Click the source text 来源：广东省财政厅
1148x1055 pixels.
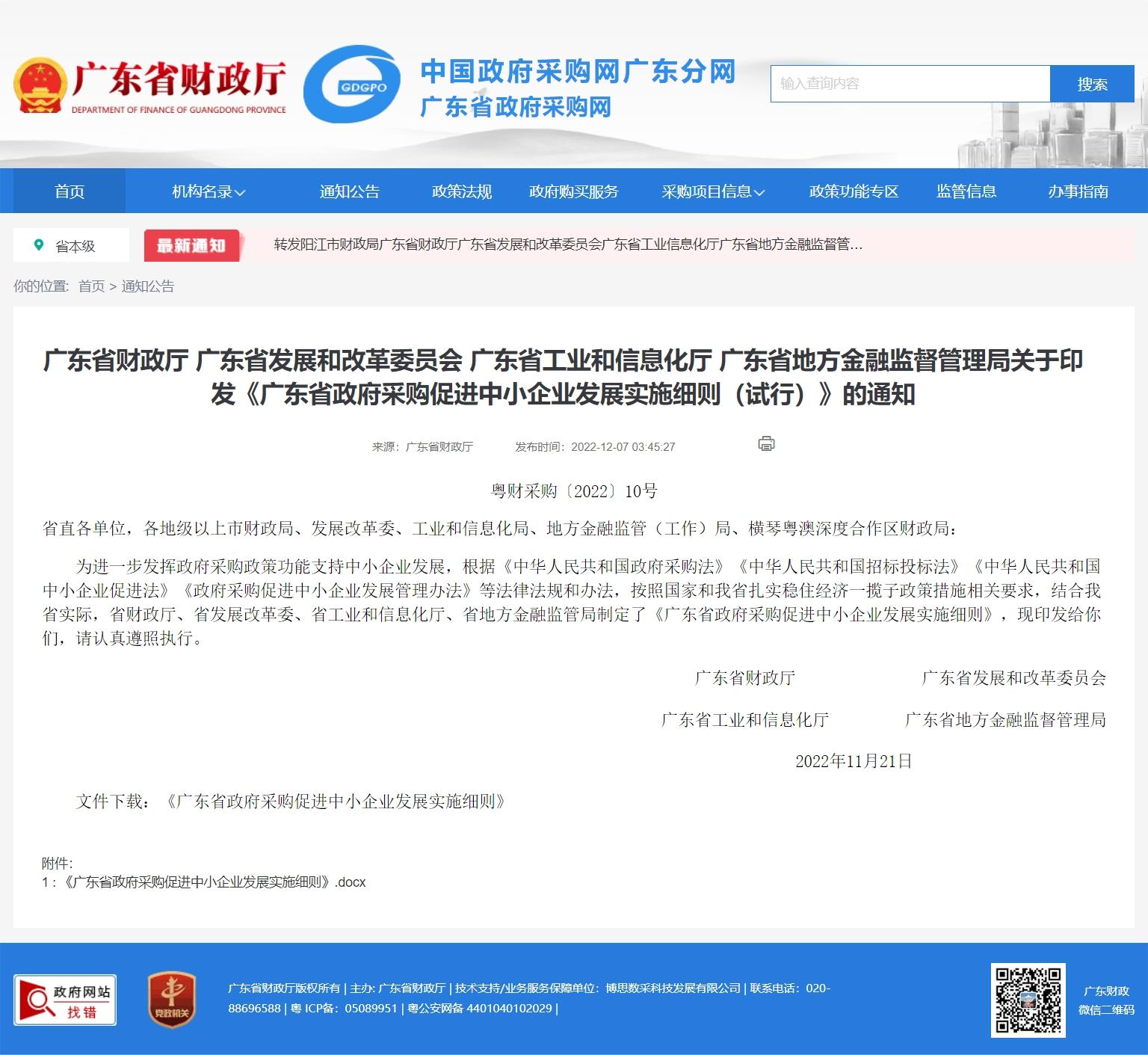(422, 447)
